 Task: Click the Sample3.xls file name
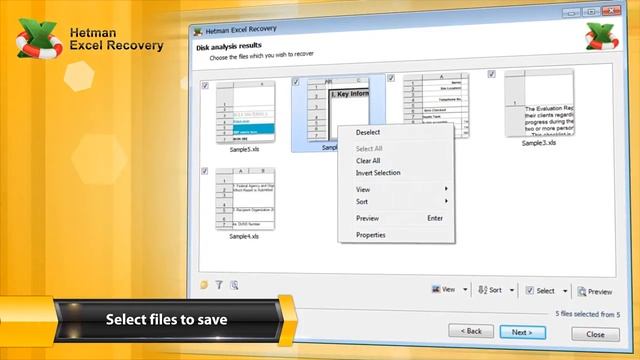coord(539,143)
